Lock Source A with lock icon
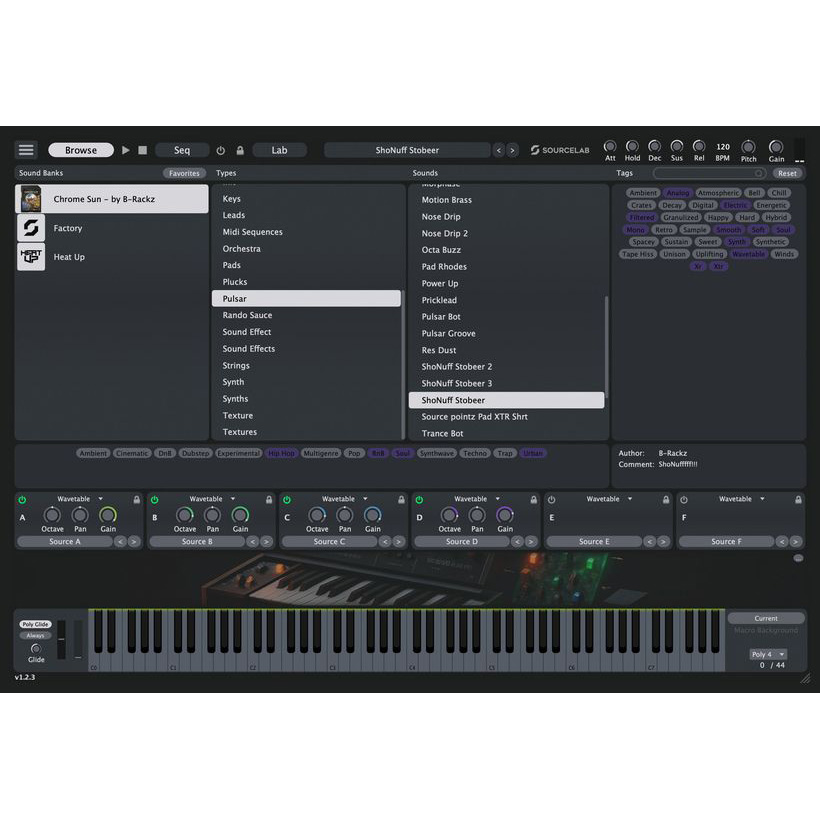The height and width of the screenshot is (820, 820). click(x=136, y=499)
